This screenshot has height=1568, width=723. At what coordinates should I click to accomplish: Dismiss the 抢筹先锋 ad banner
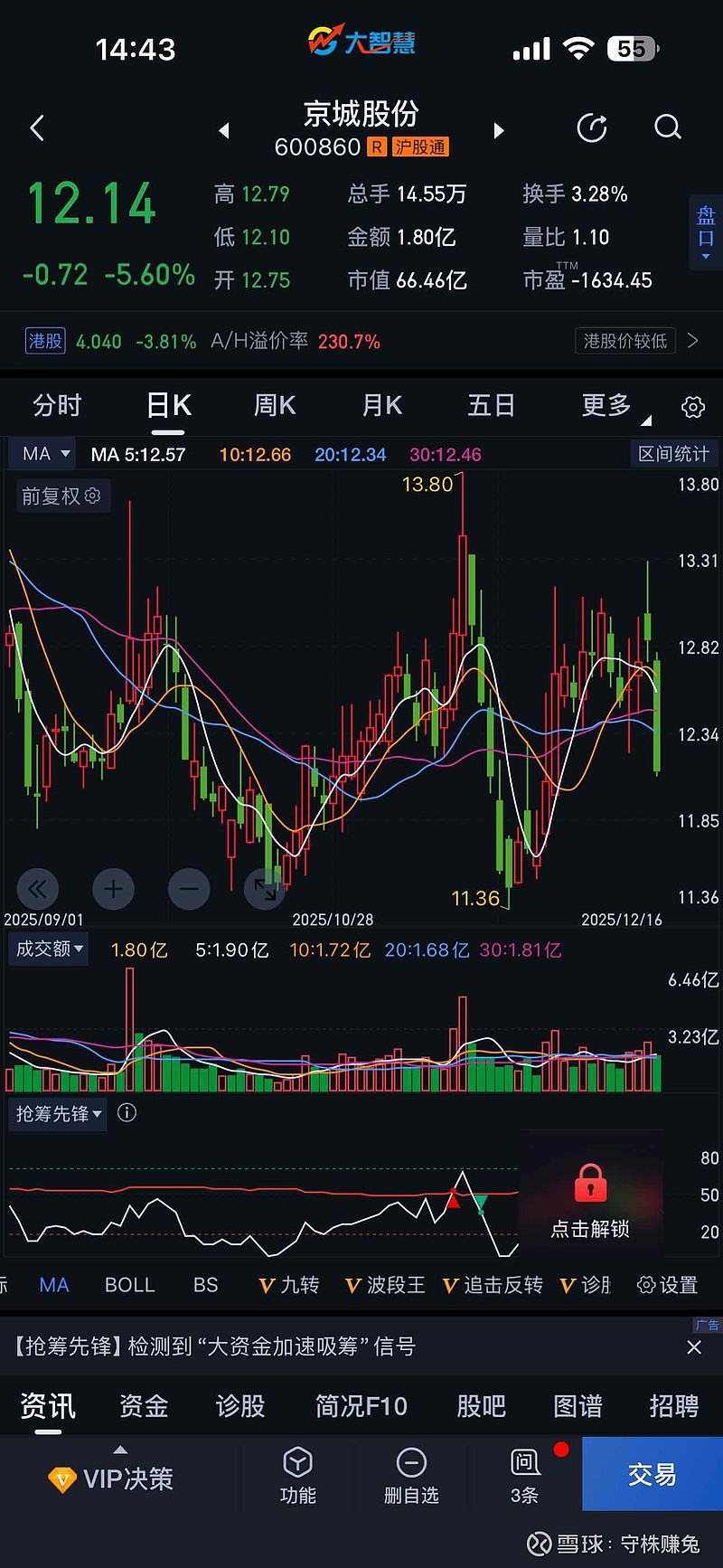pyautogui.click(x=694, y=1347)
